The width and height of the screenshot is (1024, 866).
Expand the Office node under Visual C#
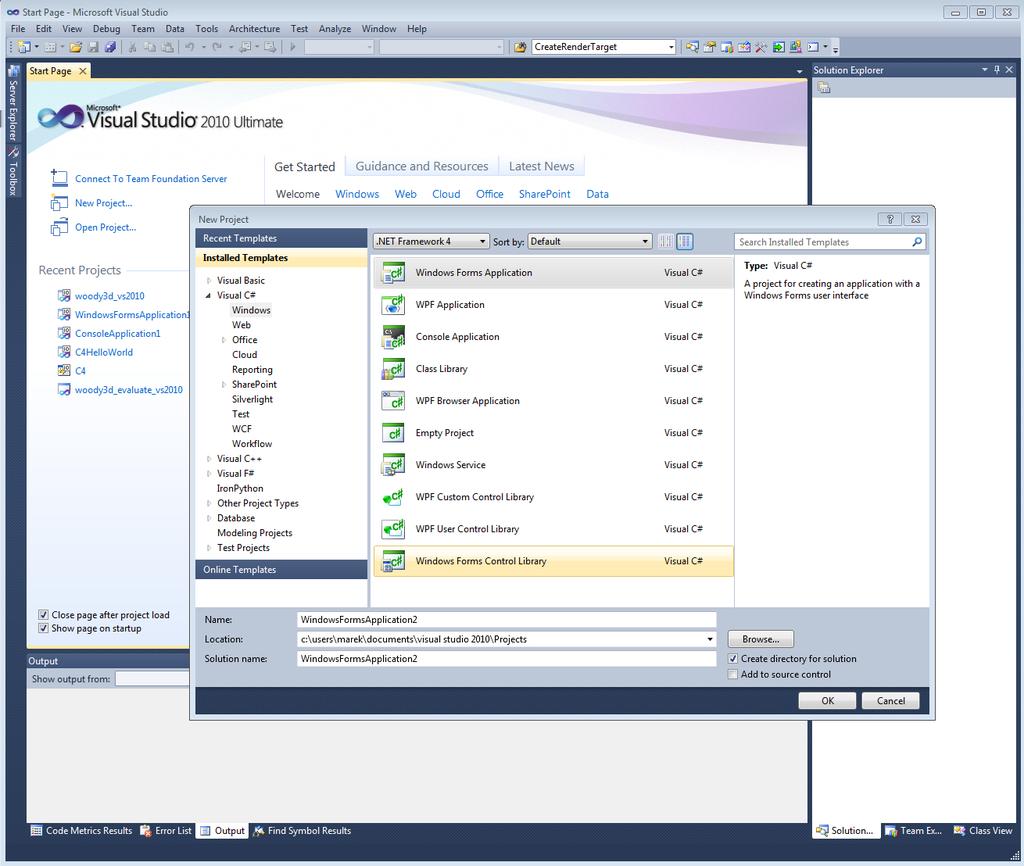223,340
